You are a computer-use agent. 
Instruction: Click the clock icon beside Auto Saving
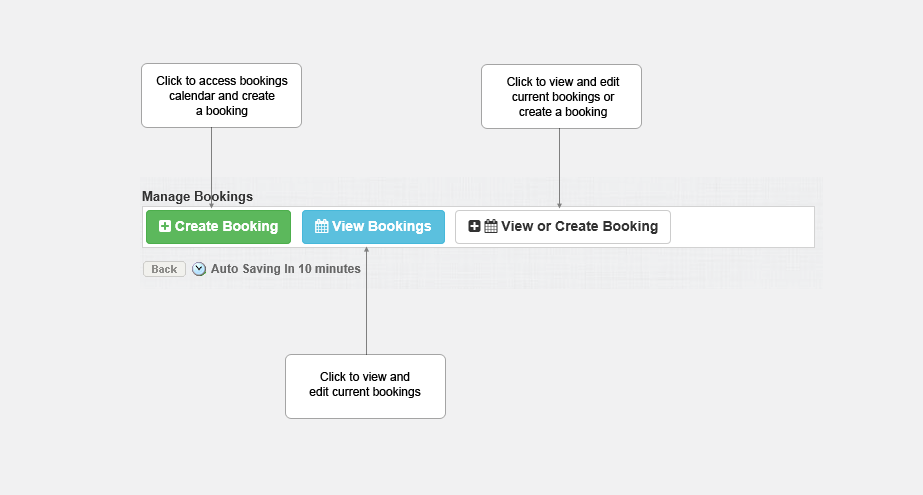(x=199, y=269)
